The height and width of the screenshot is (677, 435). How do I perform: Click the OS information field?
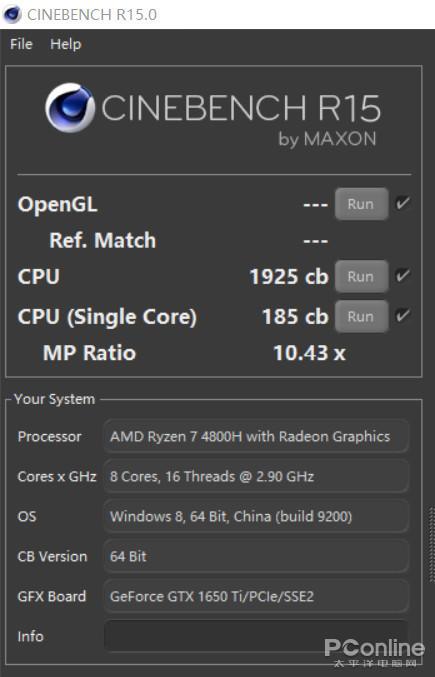[256, 516]
